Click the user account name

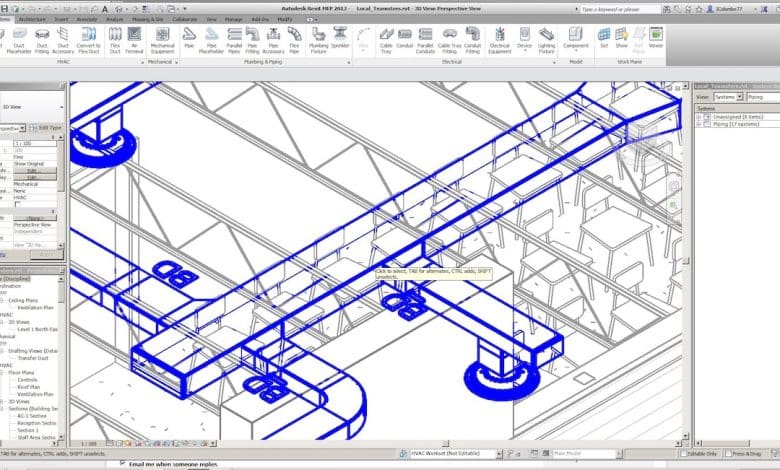click(729, 9)
